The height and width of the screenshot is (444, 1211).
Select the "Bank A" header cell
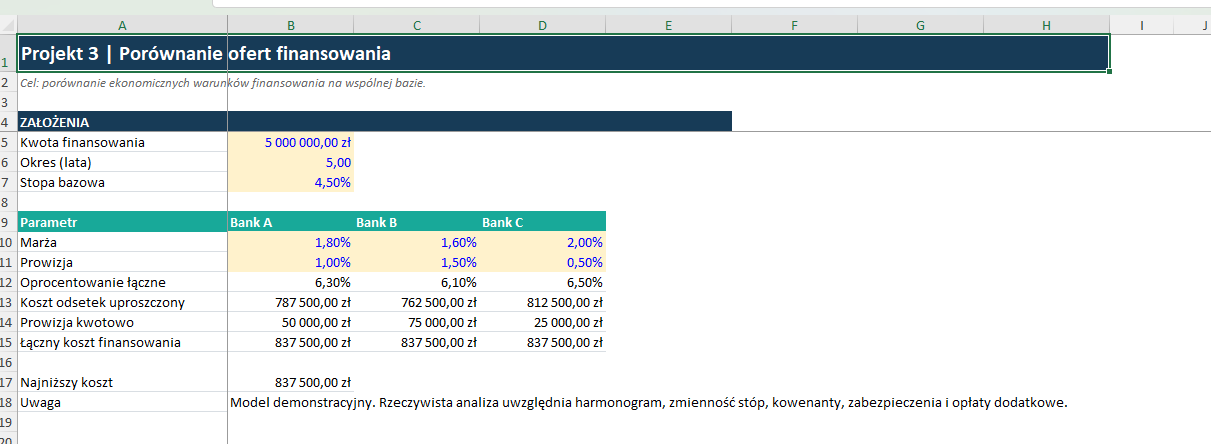pos(290,222)
